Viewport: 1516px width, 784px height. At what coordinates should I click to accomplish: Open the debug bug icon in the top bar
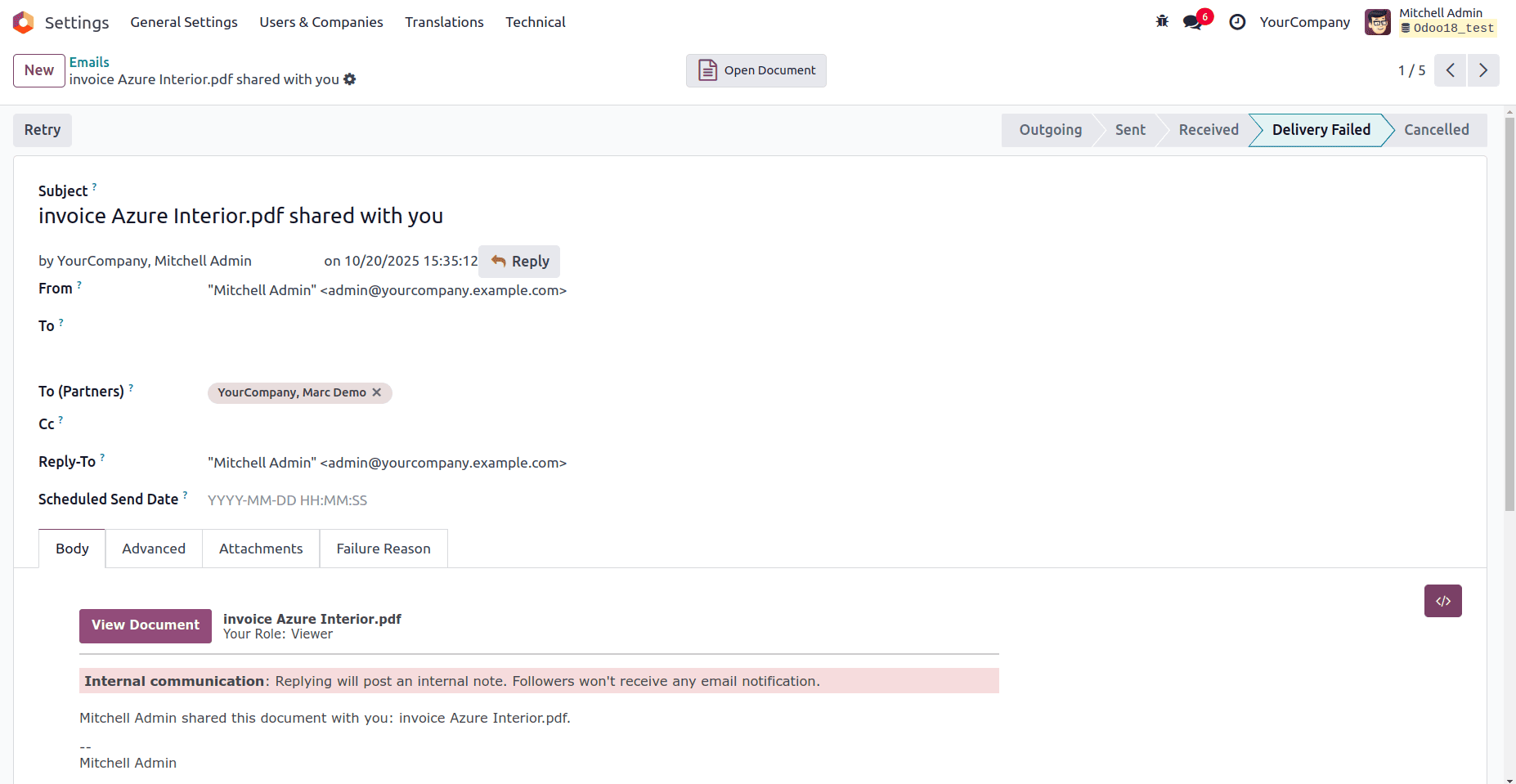click(1162, 22)
